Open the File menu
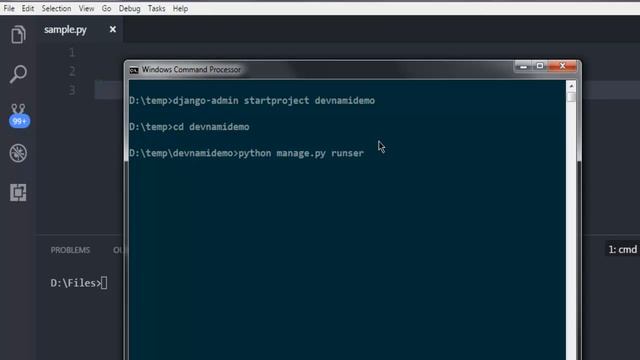 [9, 8]
